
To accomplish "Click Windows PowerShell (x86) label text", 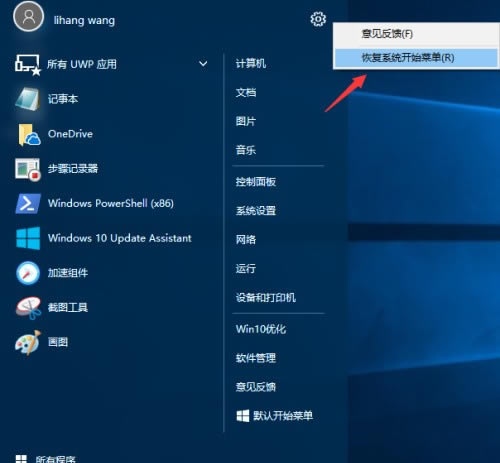I will pos(111,203).
